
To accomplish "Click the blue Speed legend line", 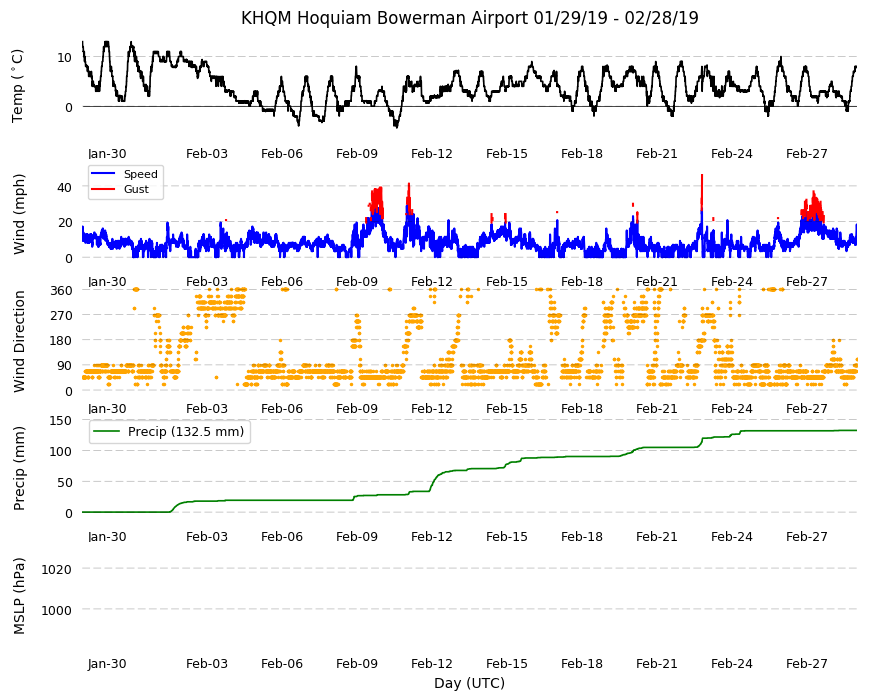I will tap(103, 174).
